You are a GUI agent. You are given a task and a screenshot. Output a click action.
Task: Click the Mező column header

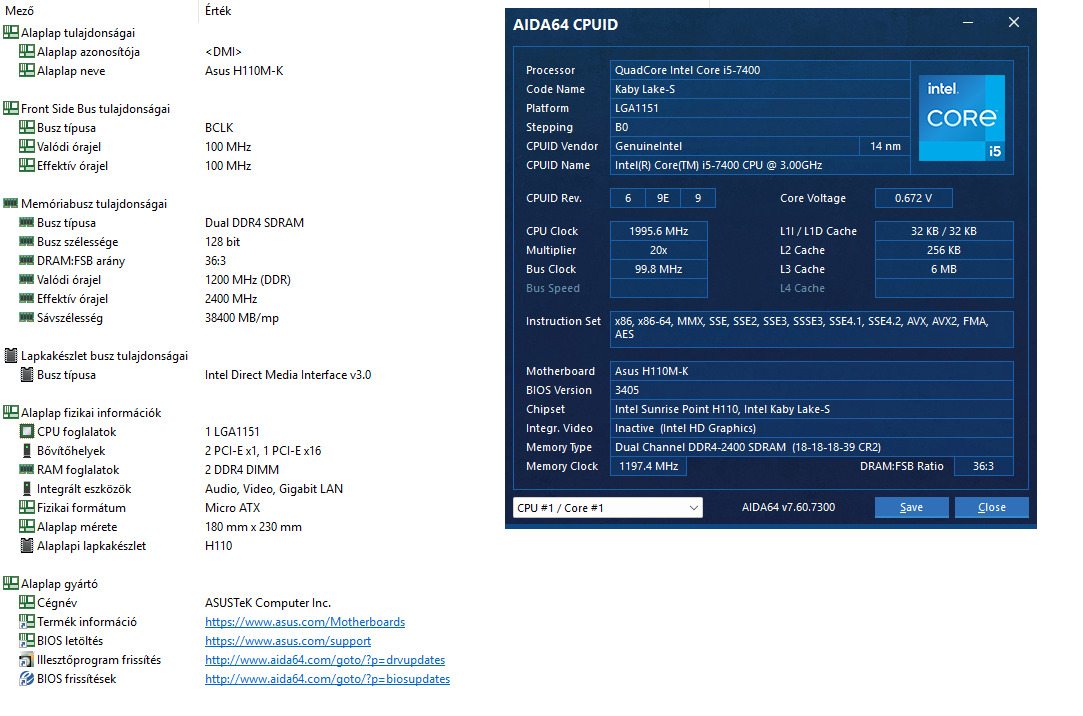point(19,11)
